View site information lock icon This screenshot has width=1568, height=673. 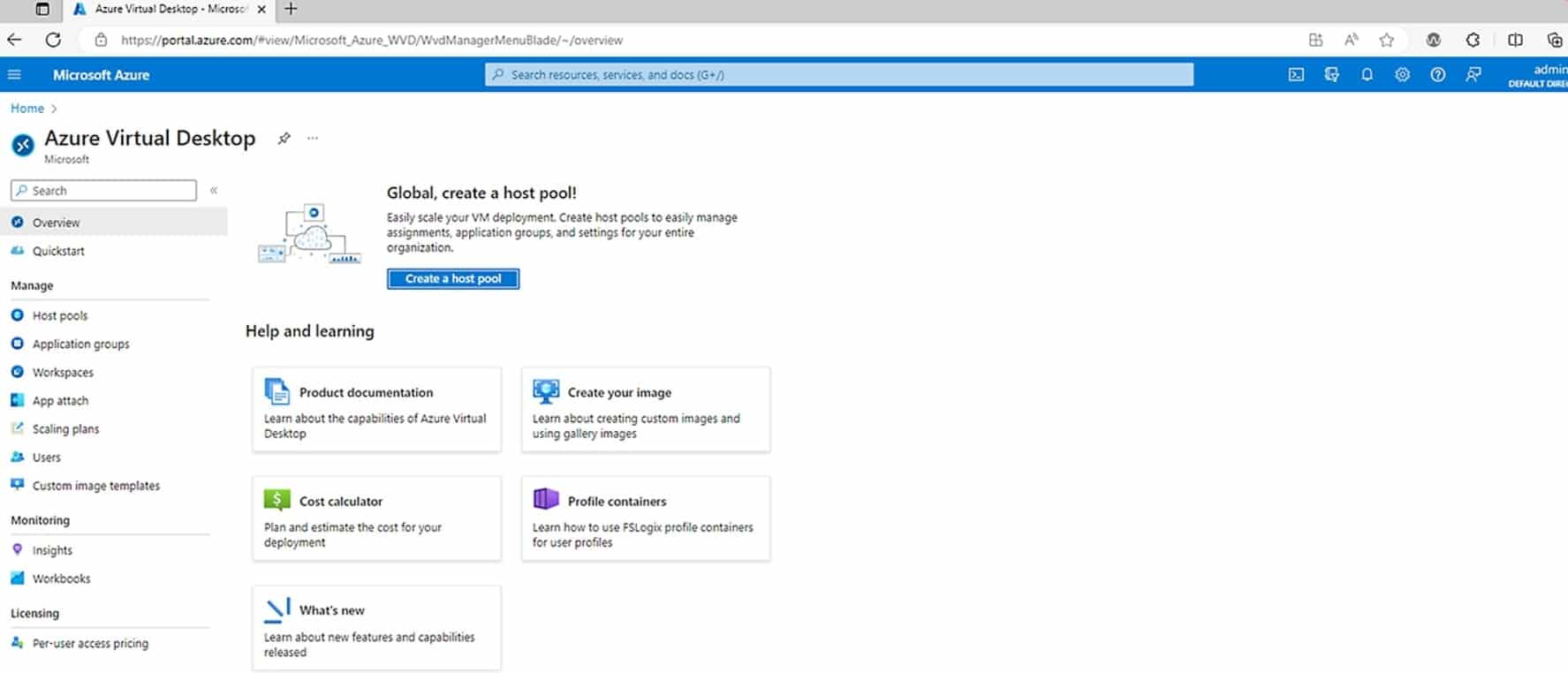coord(101,40)
